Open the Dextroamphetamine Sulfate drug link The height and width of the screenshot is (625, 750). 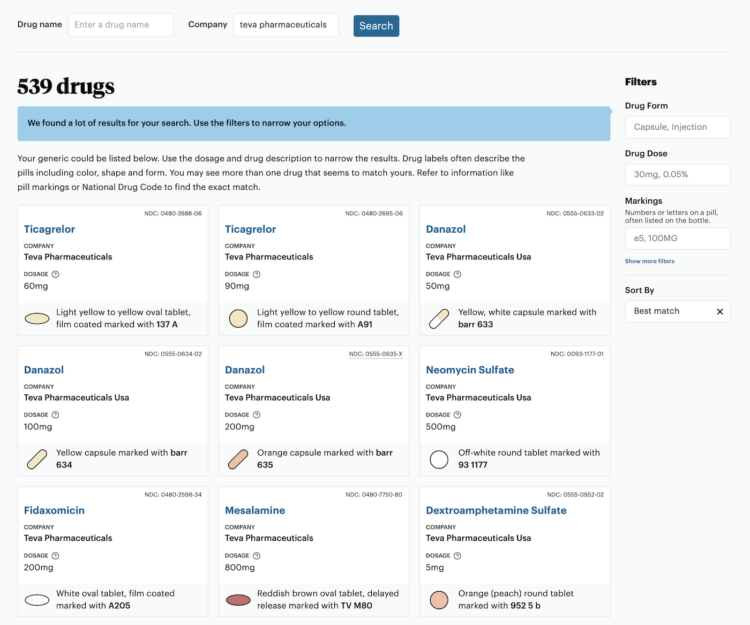click(x=496, y=510)
